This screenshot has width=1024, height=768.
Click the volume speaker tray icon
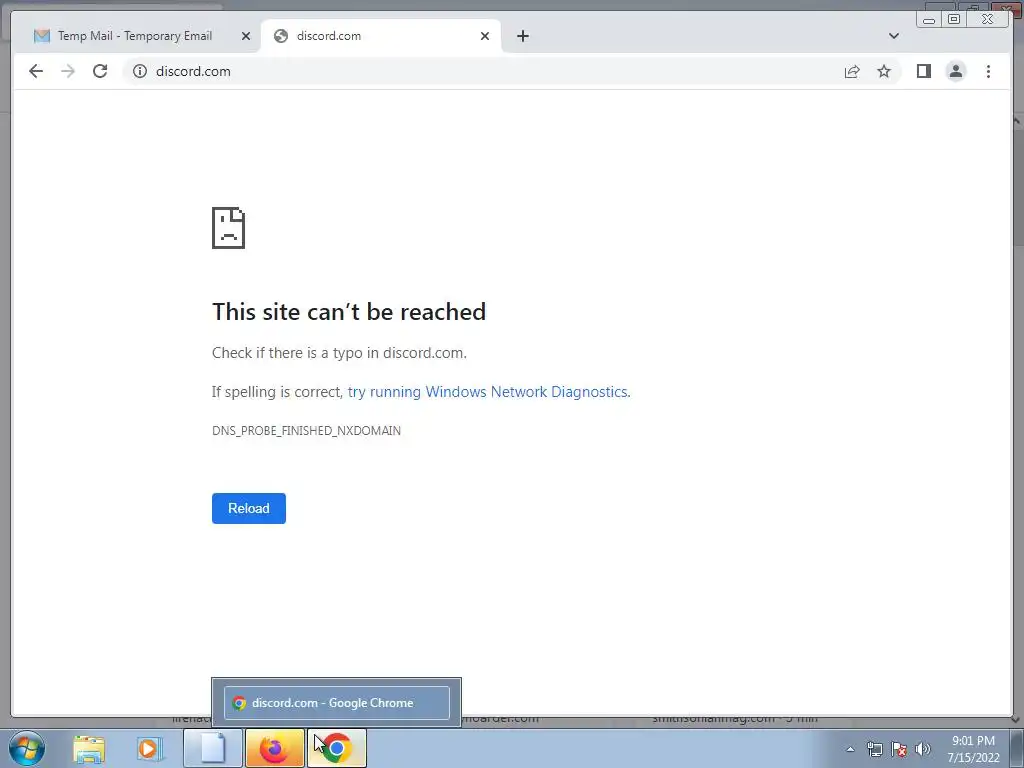click(x=923, y=749)
